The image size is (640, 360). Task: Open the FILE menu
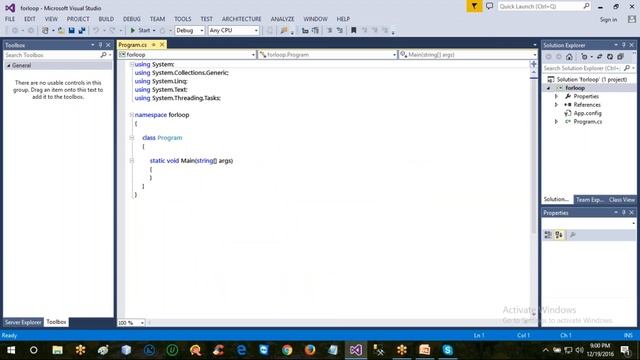point(10,19)
